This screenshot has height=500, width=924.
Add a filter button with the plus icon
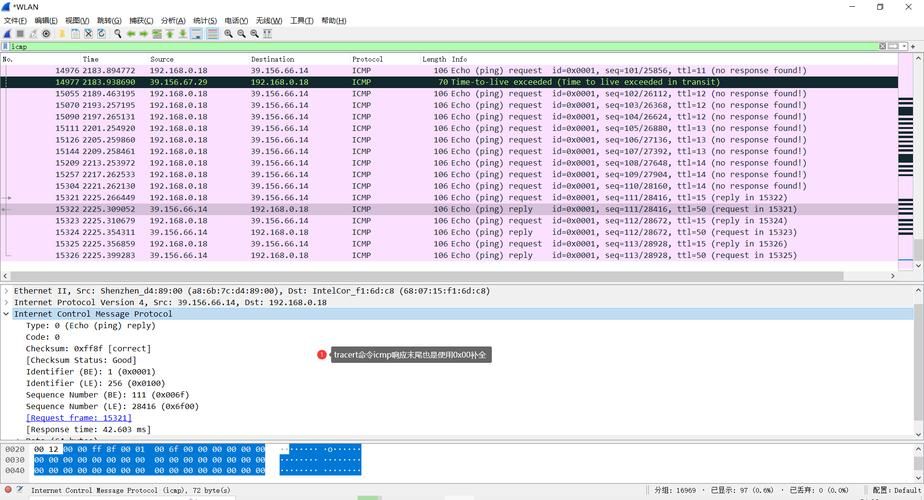[x=913, y=46]
